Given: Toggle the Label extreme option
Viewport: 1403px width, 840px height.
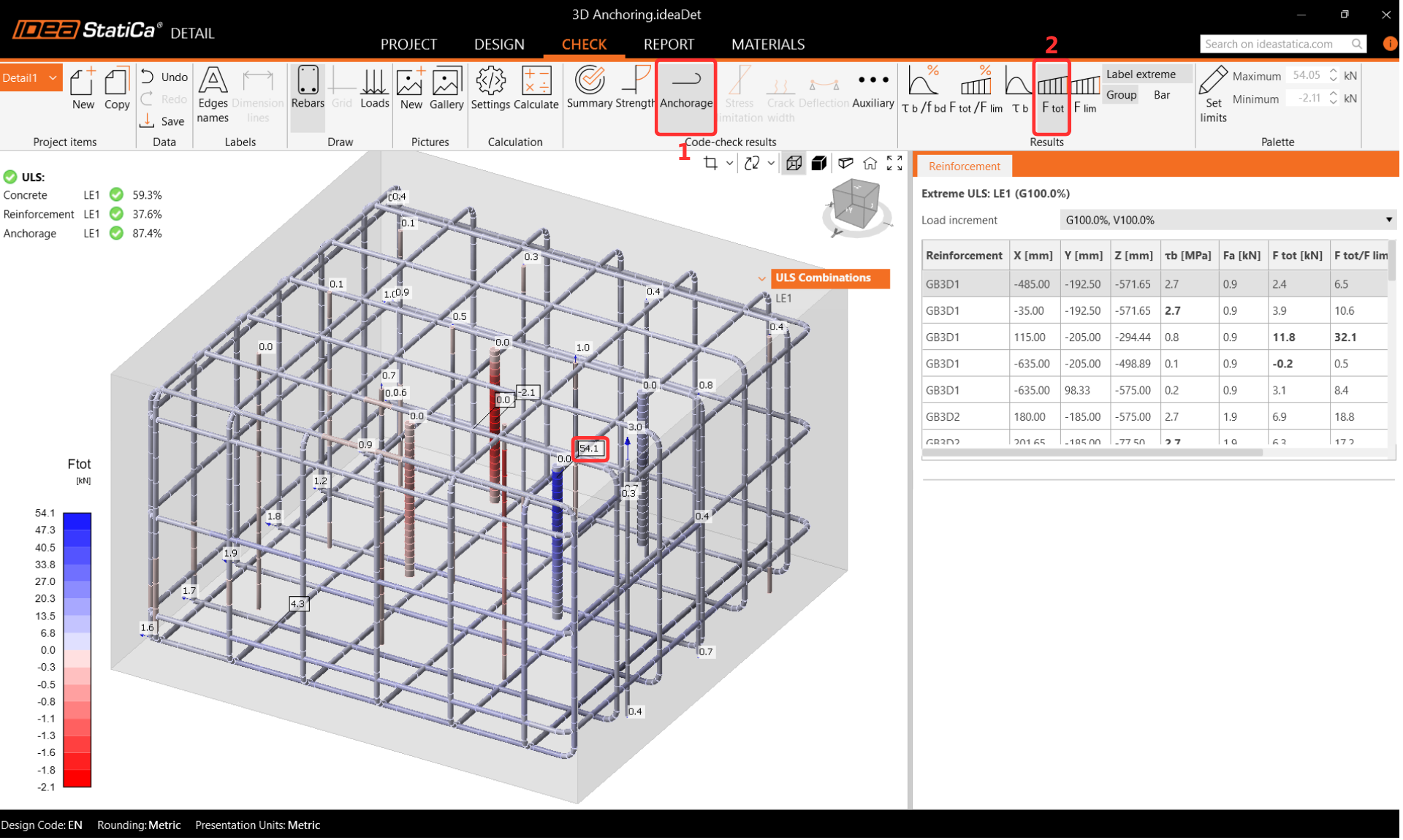Looking at the screenshot, I should point(1141,74).
